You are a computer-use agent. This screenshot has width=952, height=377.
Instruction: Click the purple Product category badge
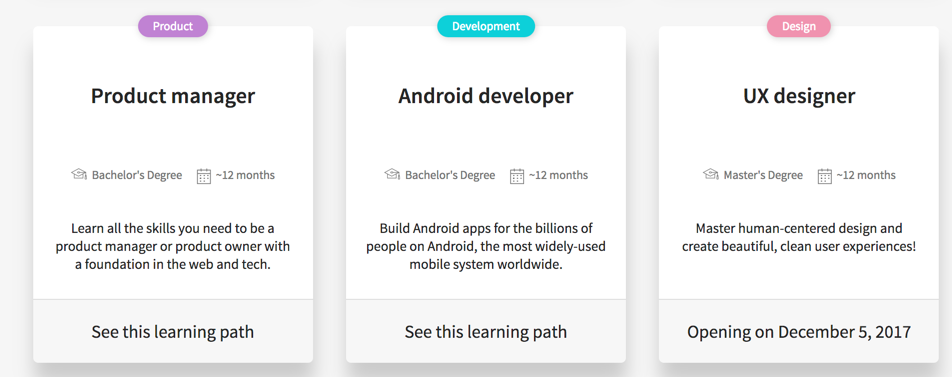(x=173, y=26)
